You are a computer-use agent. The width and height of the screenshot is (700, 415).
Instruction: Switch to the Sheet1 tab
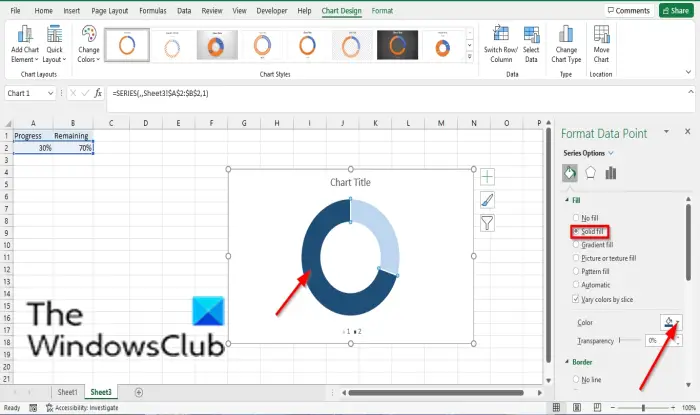pyautogui.click(x=67, y=392)
